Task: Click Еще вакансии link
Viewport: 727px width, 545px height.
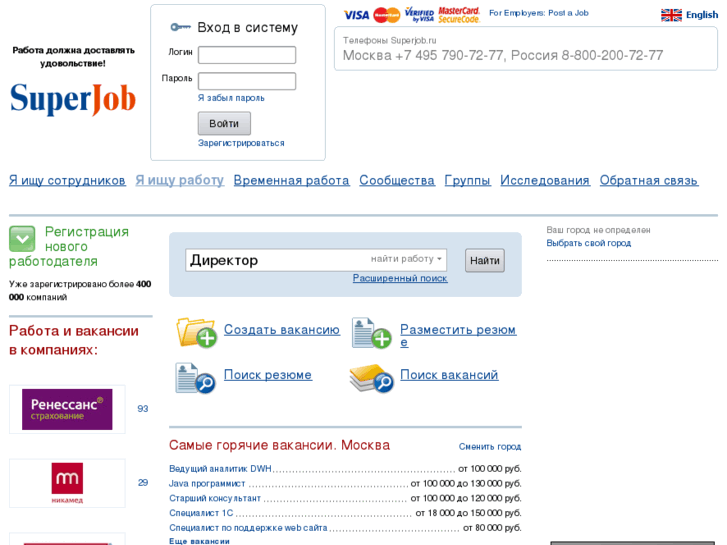Action: 199,541
